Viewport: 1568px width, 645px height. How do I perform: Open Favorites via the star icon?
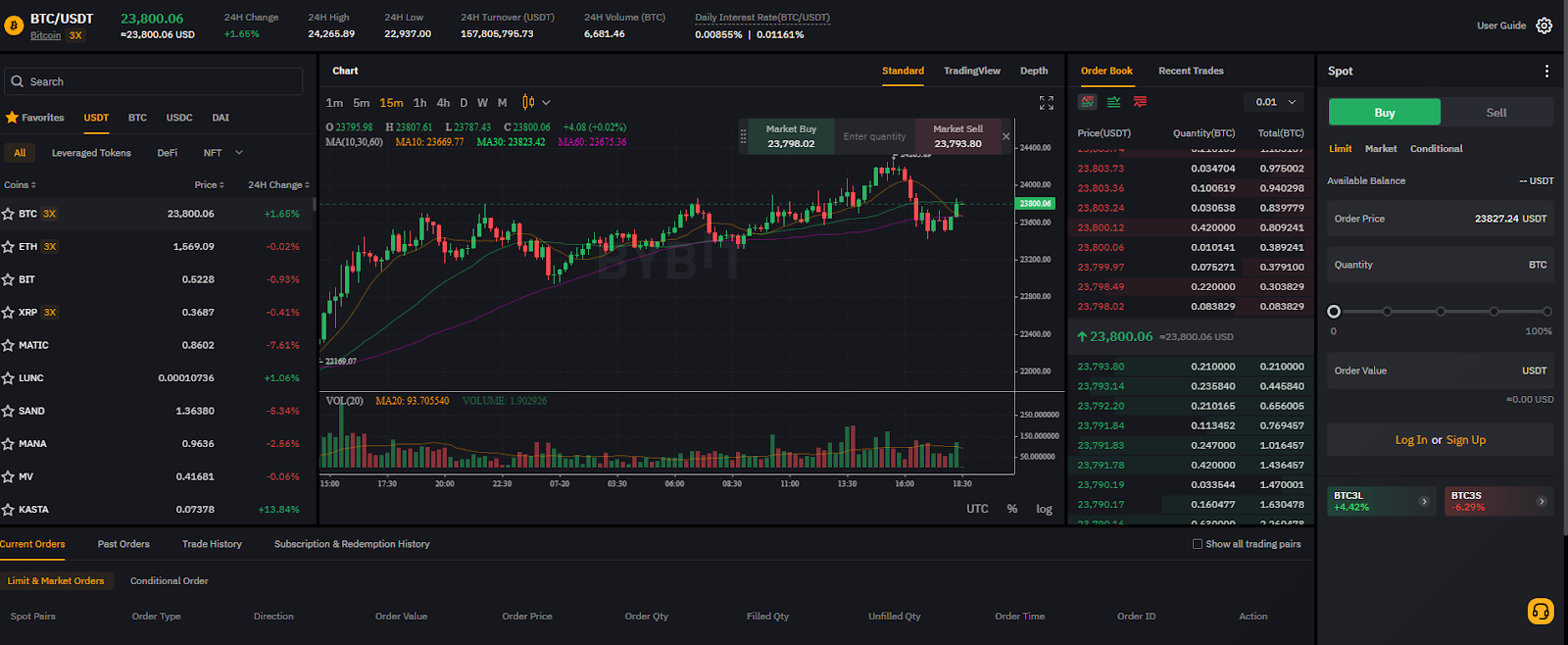pyautogui.click(x=12, y=118)
